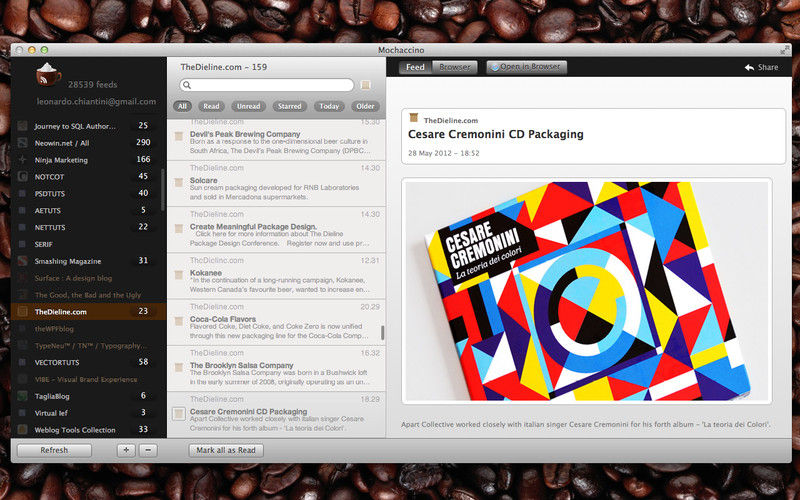800x500 pixels.
Task: Show Older articles
Action: coord(365,106)
